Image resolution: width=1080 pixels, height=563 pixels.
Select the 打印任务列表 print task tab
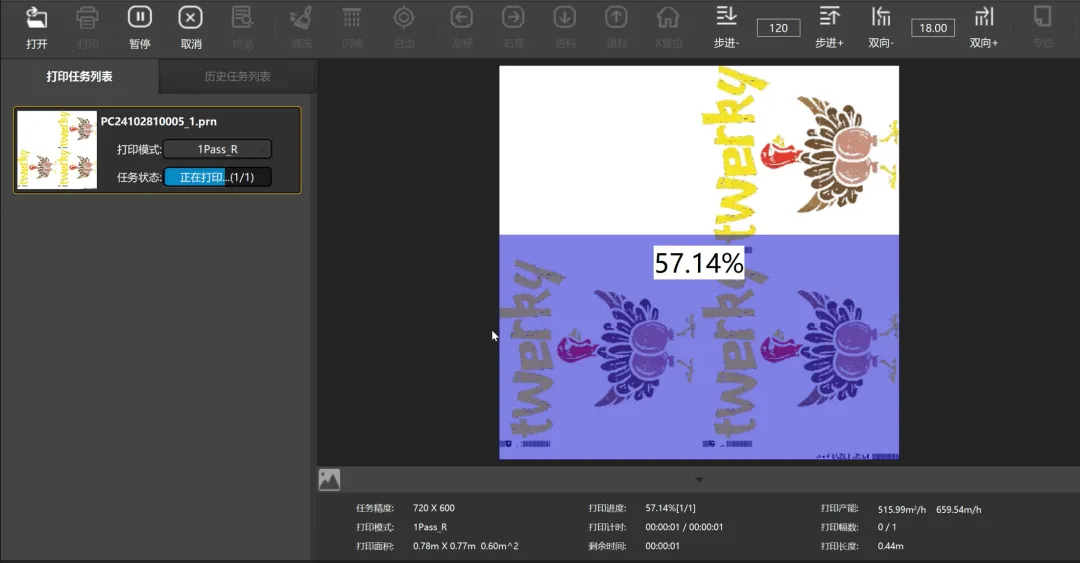79,77
